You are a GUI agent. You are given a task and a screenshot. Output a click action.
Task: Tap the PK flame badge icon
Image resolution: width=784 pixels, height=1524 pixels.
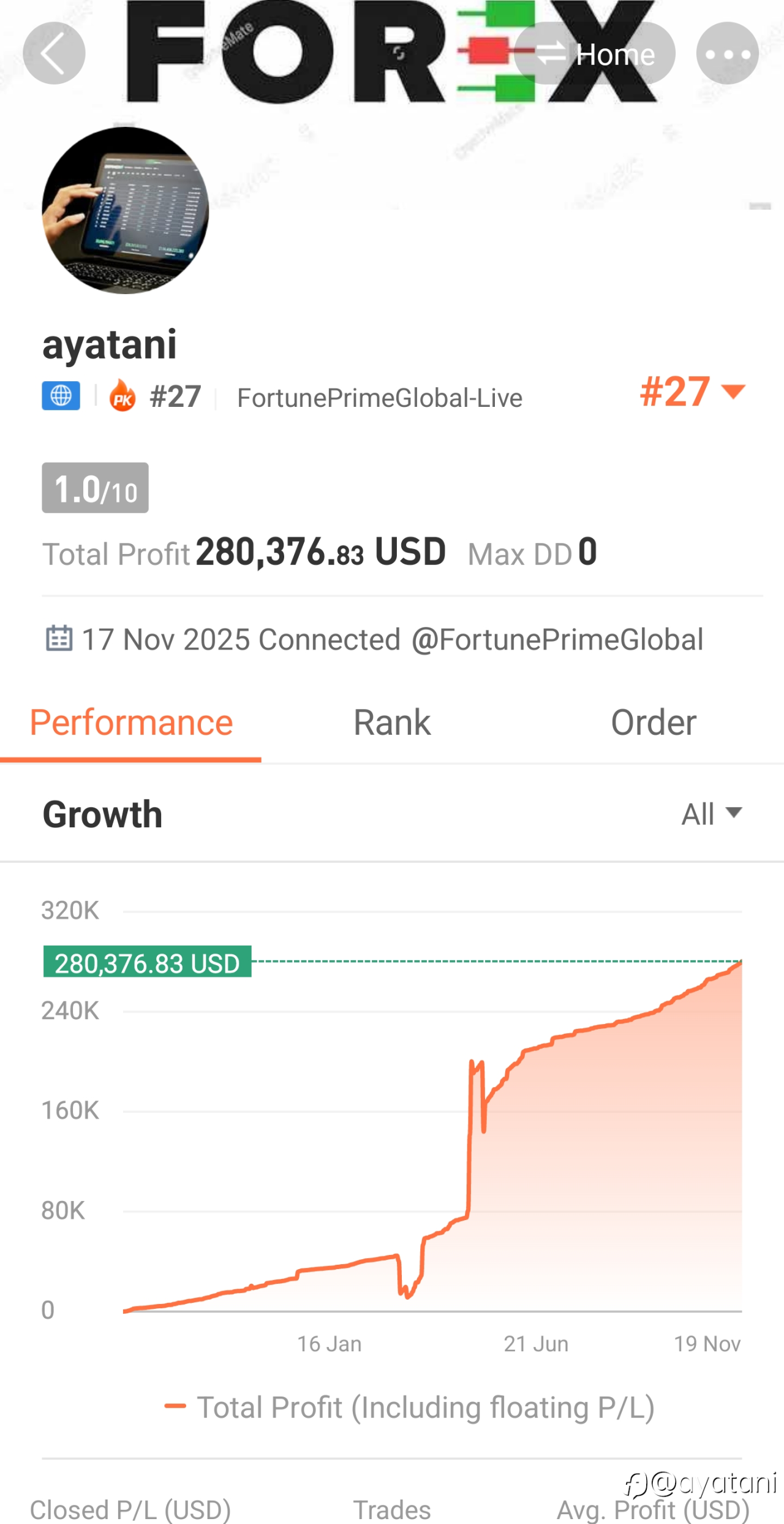(123, 396)
